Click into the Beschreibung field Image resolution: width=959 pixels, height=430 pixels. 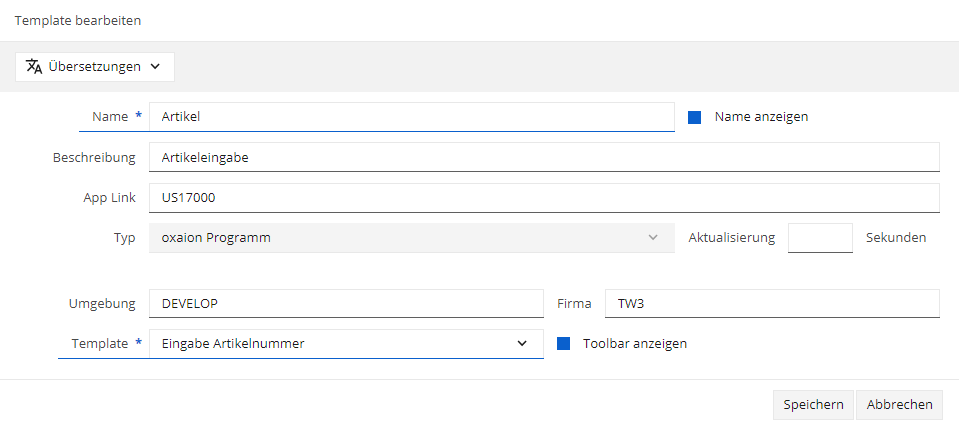point(544,157)
